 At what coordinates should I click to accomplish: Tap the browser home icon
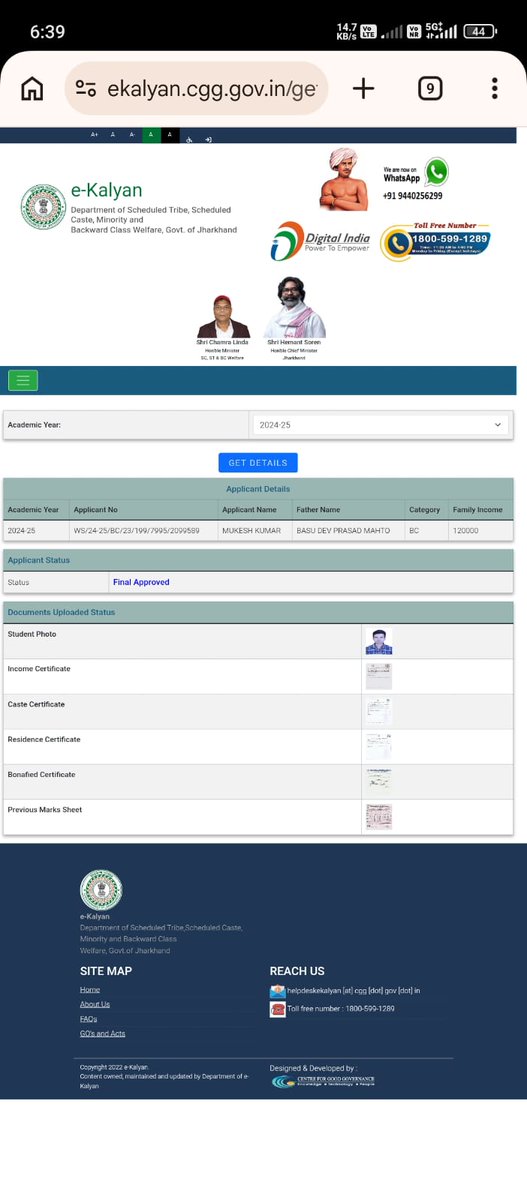pyautogui.click(x=32, y=89)
